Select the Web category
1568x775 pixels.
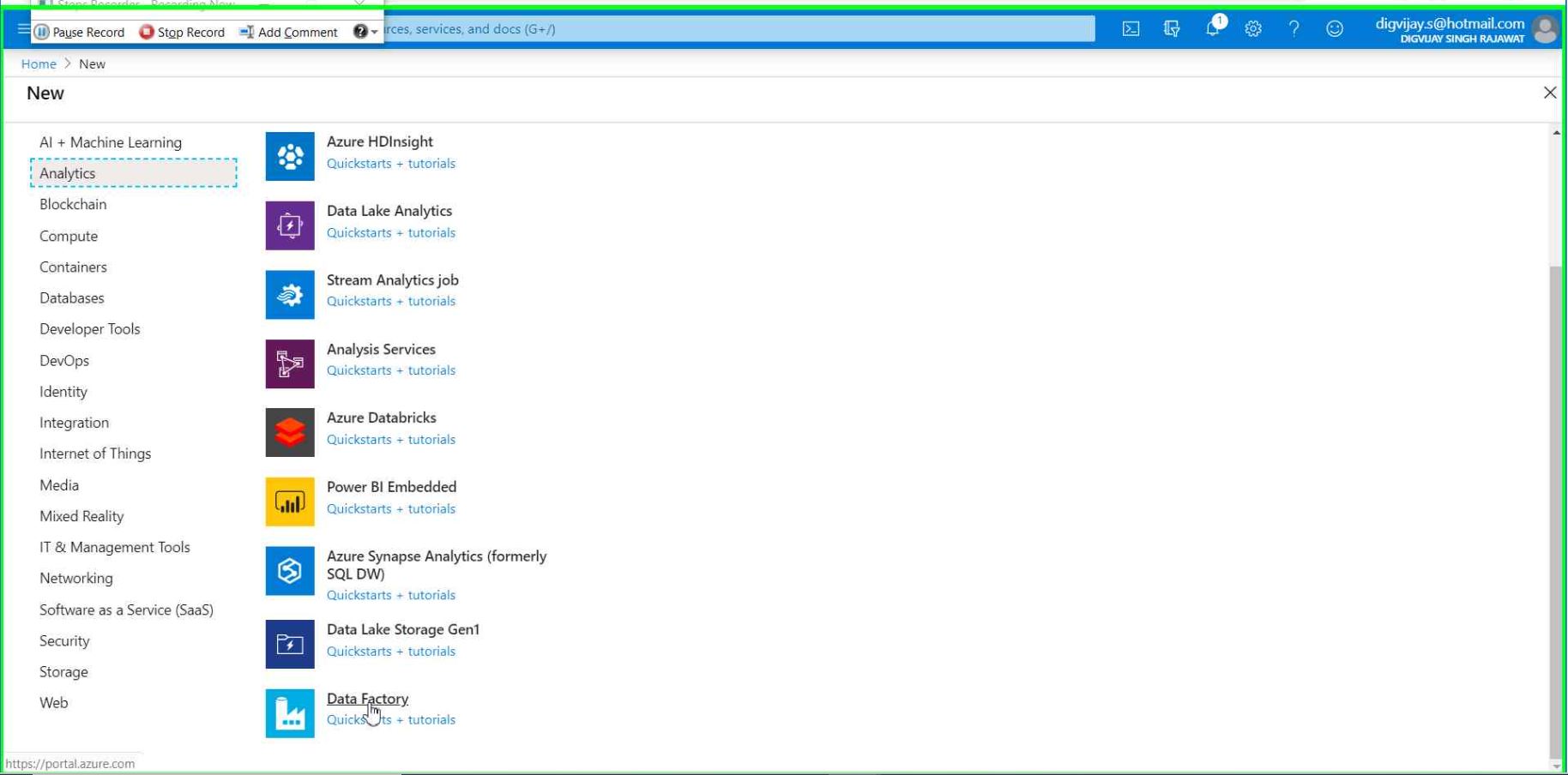click(53, 703)
